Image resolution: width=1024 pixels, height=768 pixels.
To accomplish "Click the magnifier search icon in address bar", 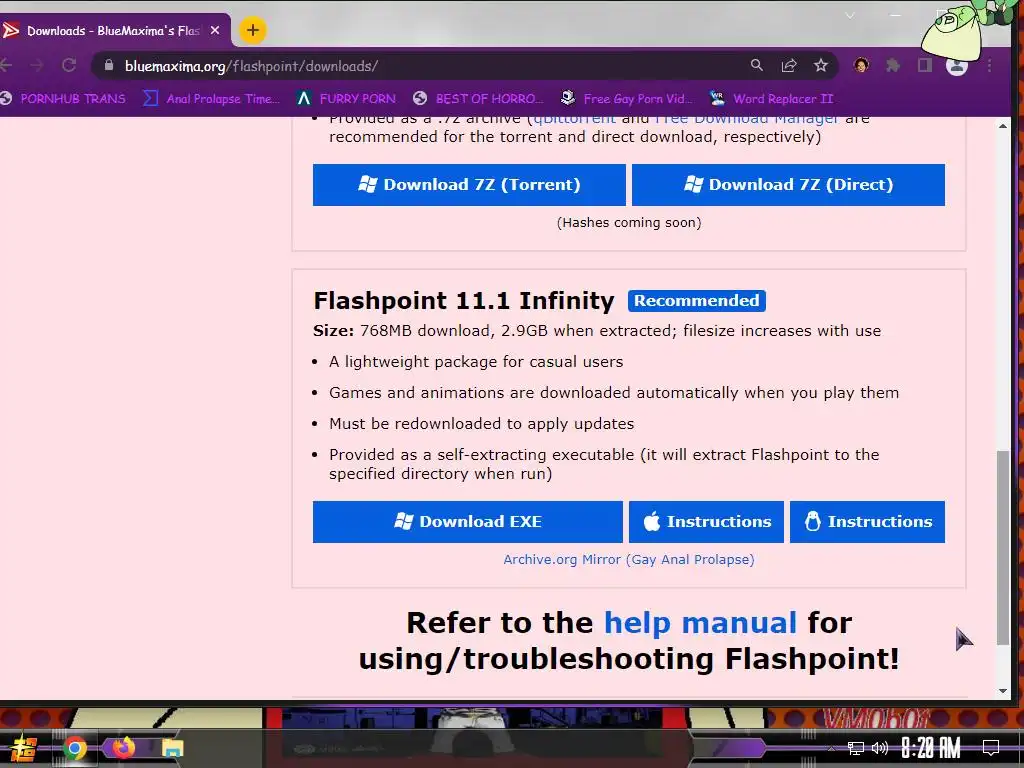I will (757, 65).
